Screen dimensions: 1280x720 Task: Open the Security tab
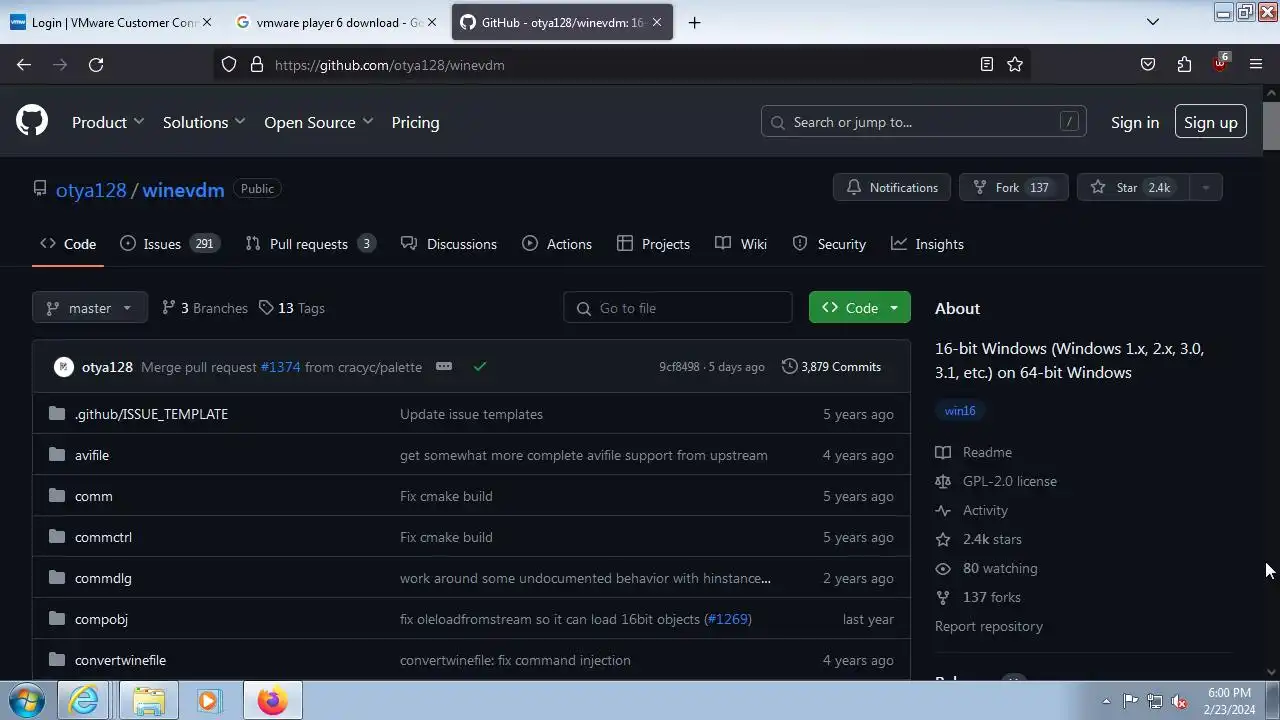point(829,244)
